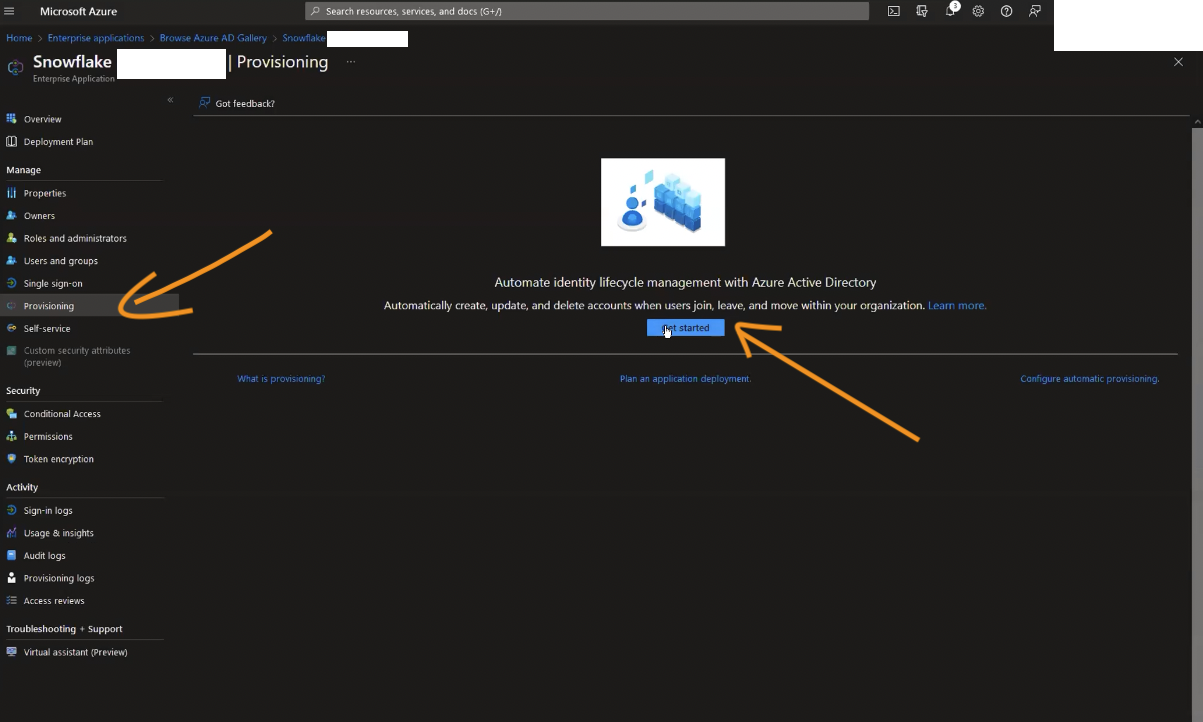Open Plan an application deployment link
This screenshot has height=722, width=1203.
point(685,379)
